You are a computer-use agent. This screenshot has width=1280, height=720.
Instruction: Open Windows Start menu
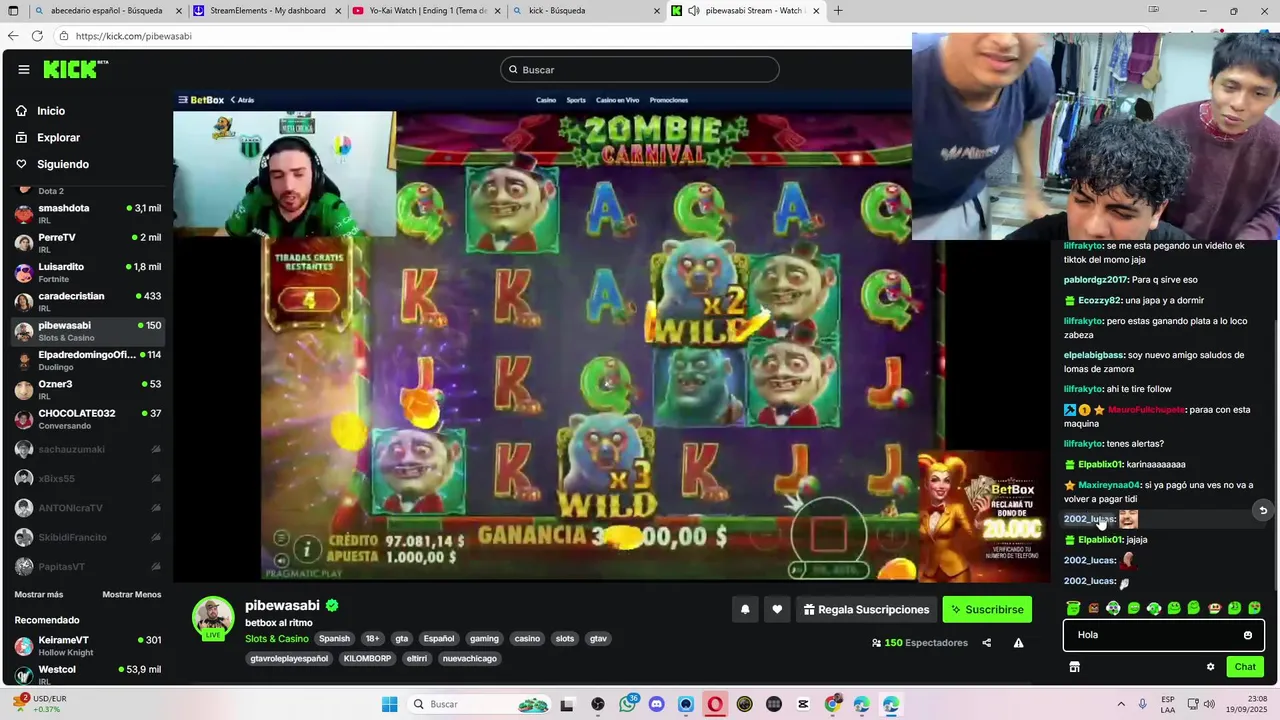390,704
